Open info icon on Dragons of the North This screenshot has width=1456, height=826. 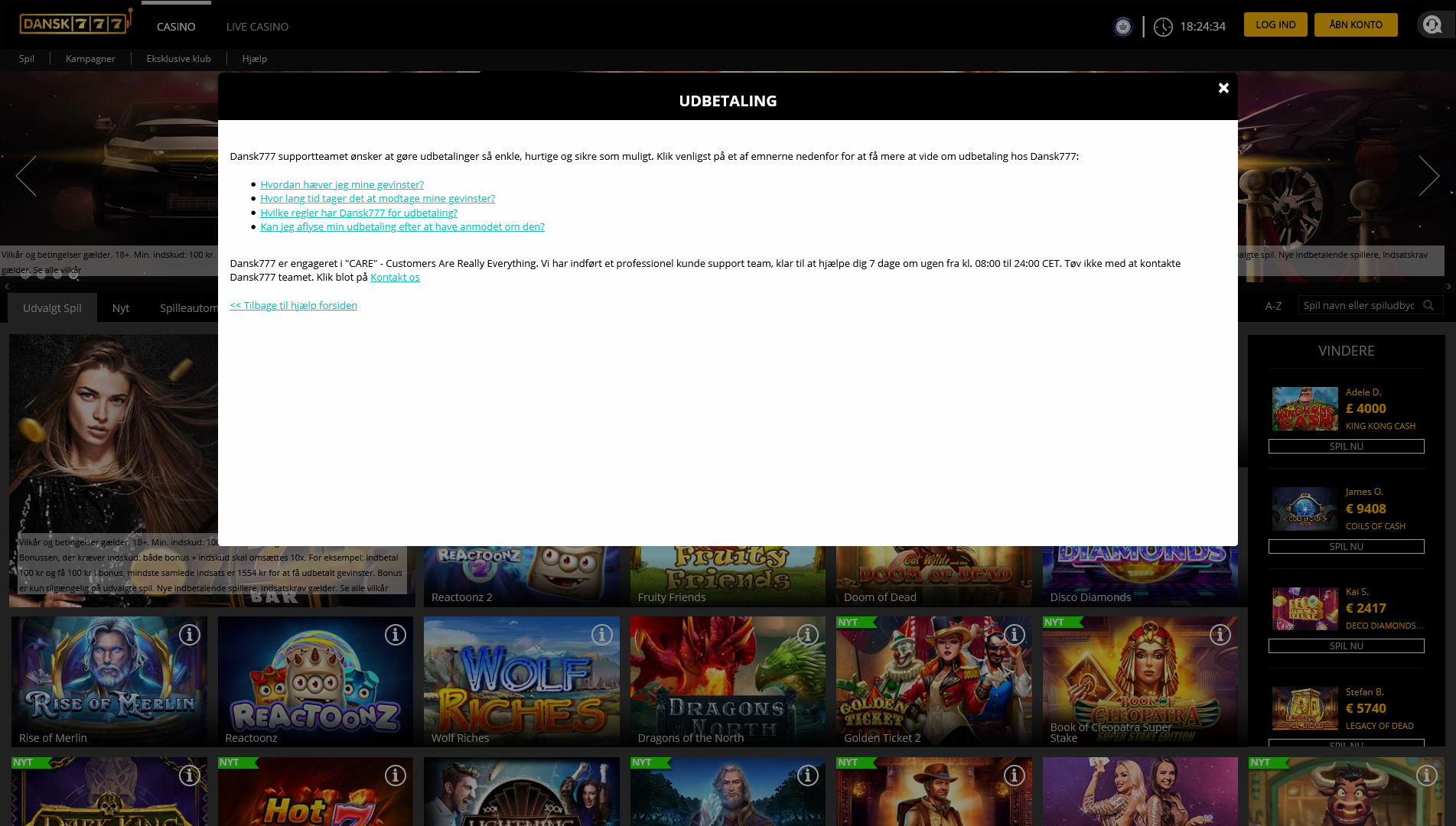coord(808,635)
